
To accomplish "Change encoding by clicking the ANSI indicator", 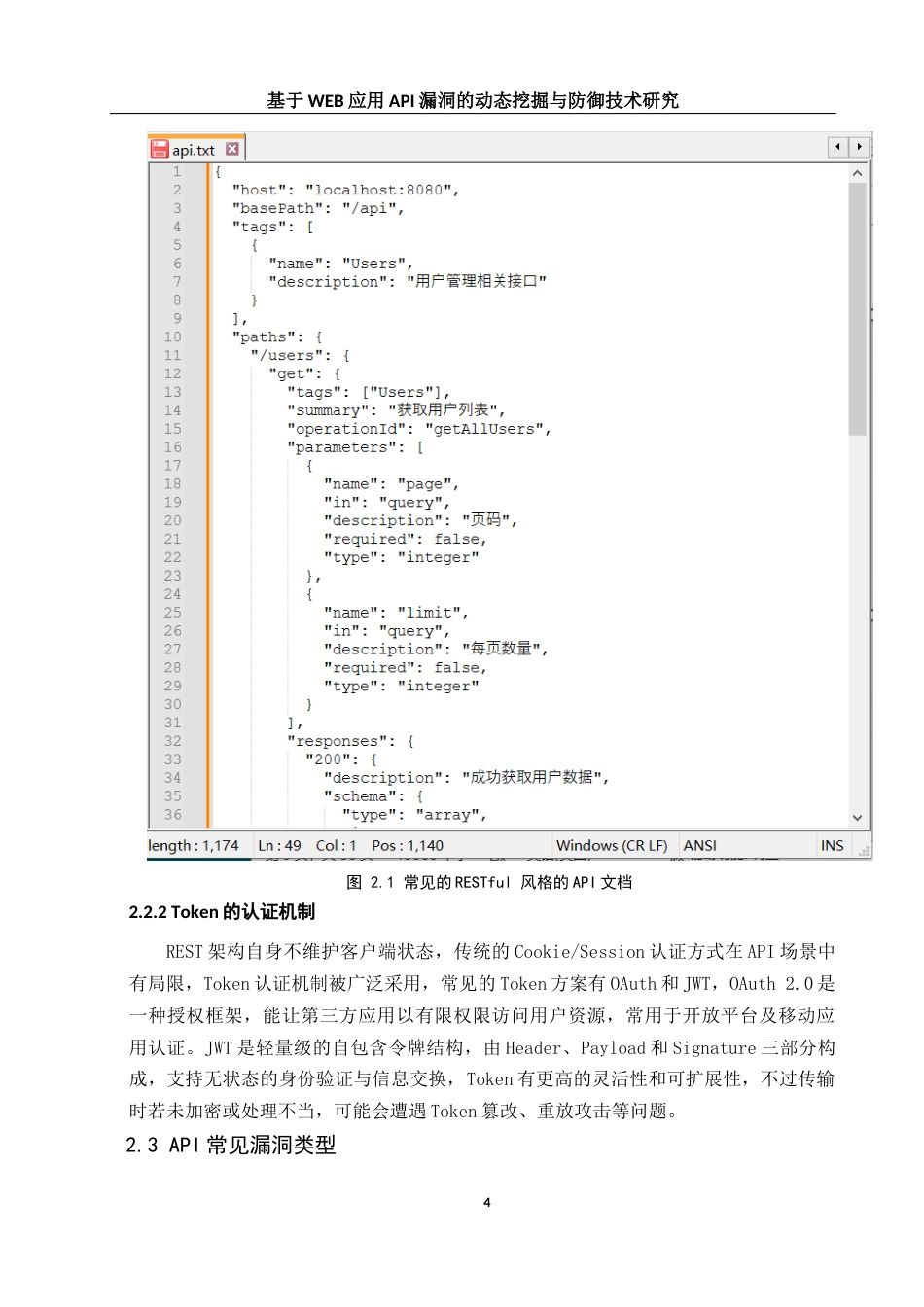I will point(699,845).
